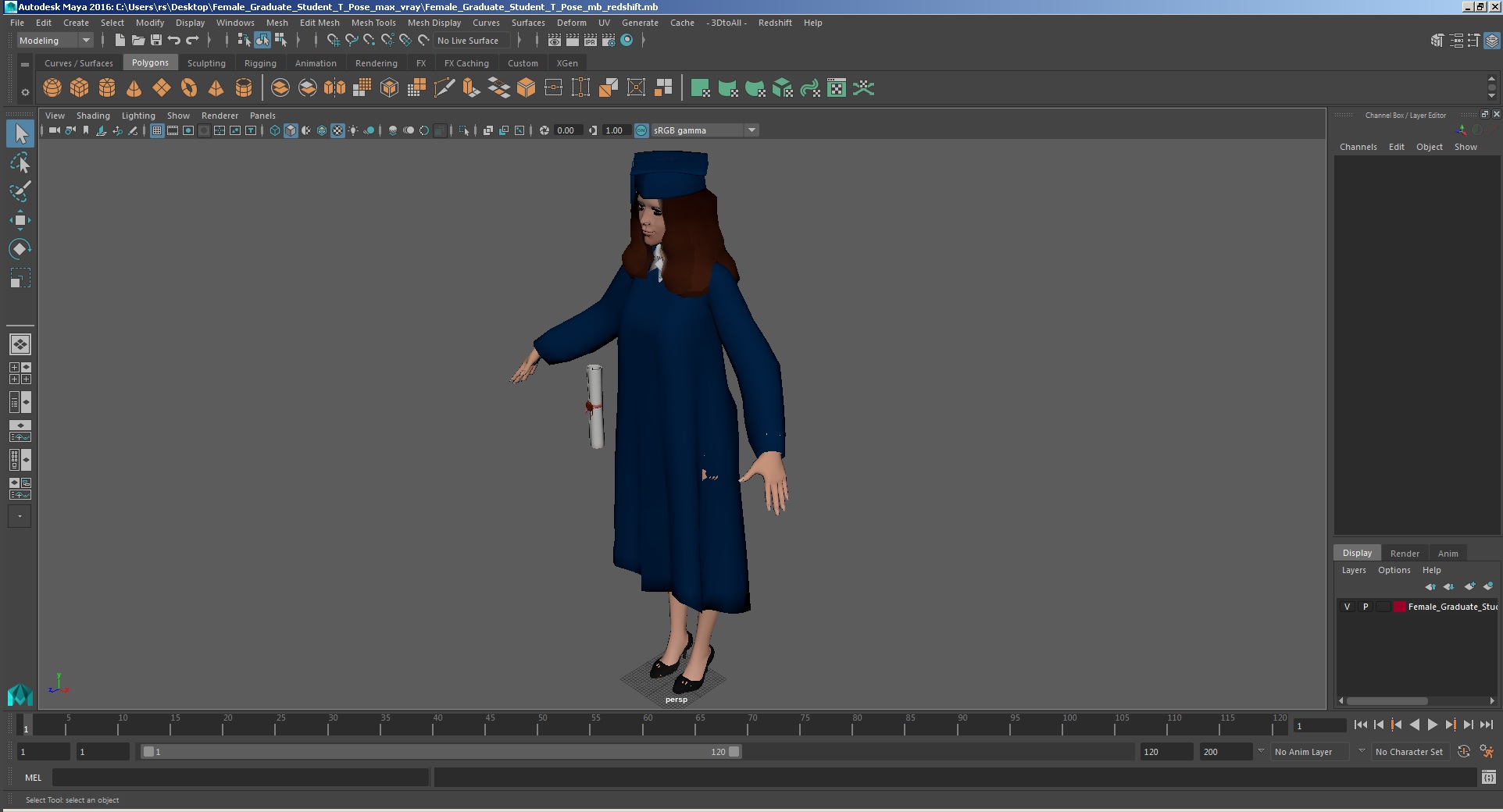1503x812 pixels.
Task: Open the viewport Shading menu
Action: (x=93, y=116)
